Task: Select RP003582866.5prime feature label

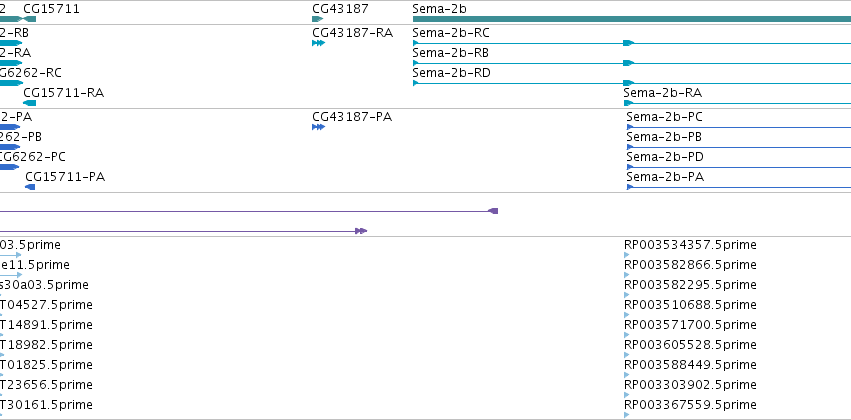Action: tap(690, 265)
